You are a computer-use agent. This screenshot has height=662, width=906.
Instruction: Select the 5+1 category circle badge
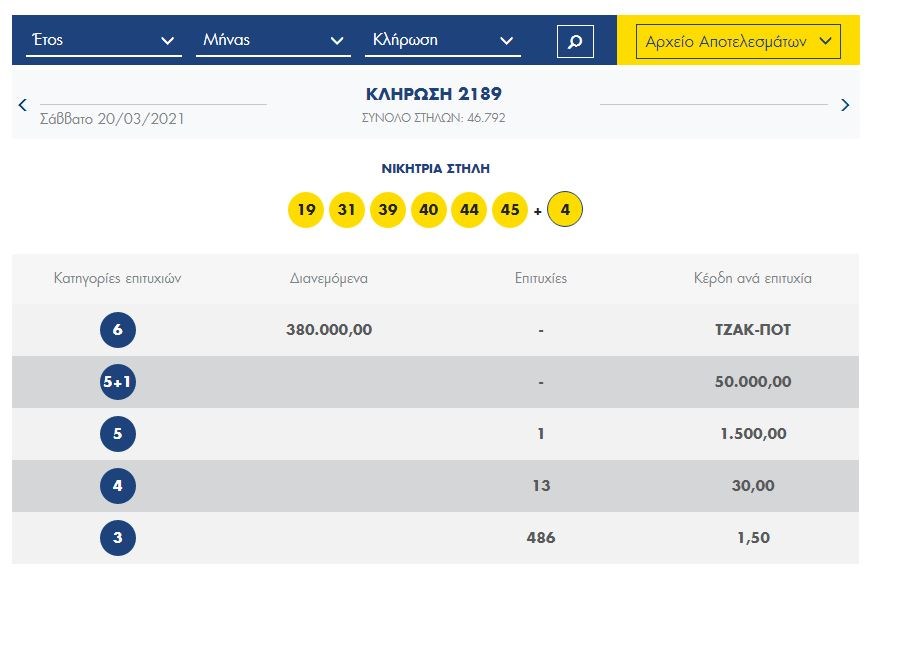(x=118, y=382)
